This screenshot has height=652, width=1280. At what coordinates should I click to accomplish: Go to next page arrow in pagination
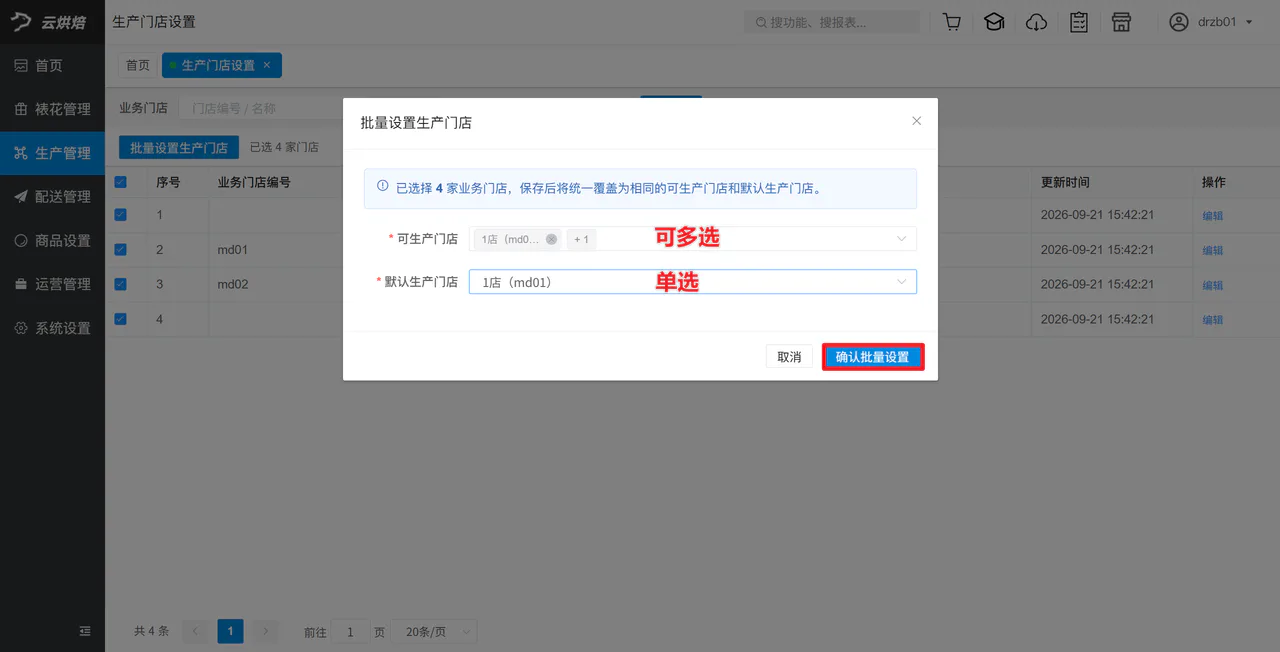[x=265, y=631]
